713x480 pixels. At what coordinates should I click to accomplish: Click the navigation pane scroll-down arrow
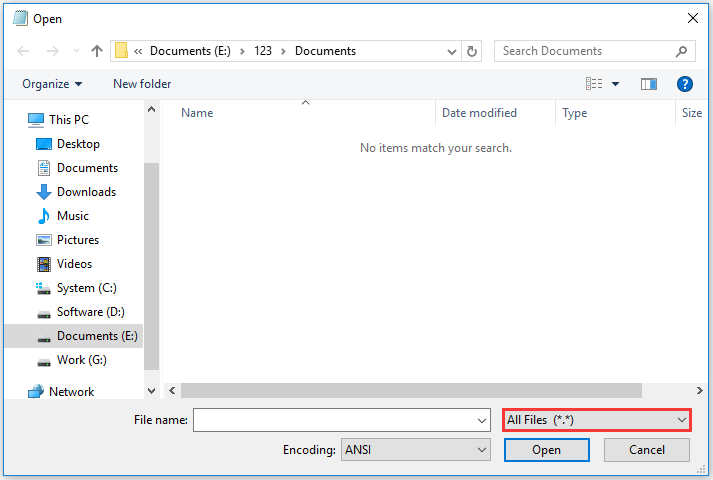(151, 391)
